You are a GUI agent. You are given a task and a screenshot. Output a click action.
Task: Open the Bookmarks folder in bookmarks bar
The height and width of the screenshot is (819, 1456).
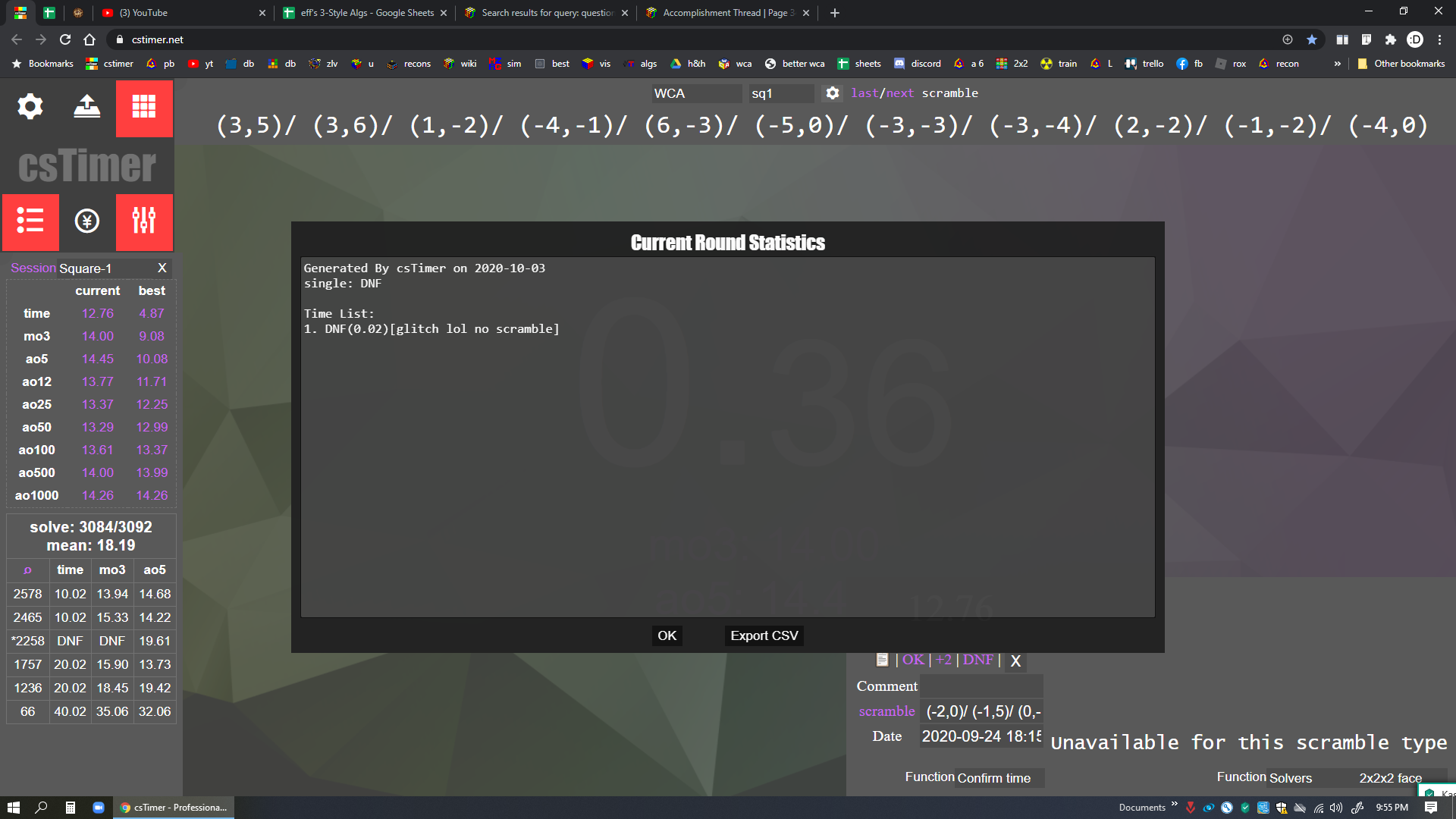[43, 64]
